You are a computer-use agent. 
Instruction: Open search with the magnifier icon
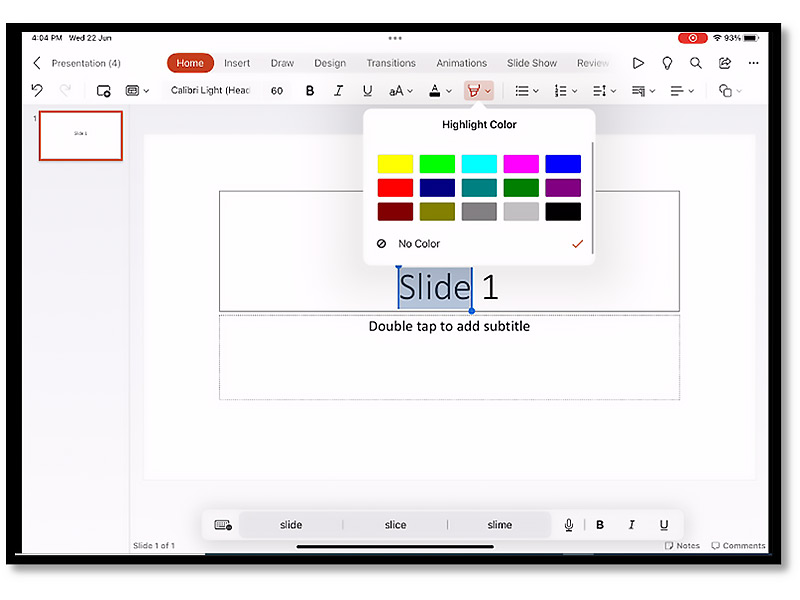point(695,63)
